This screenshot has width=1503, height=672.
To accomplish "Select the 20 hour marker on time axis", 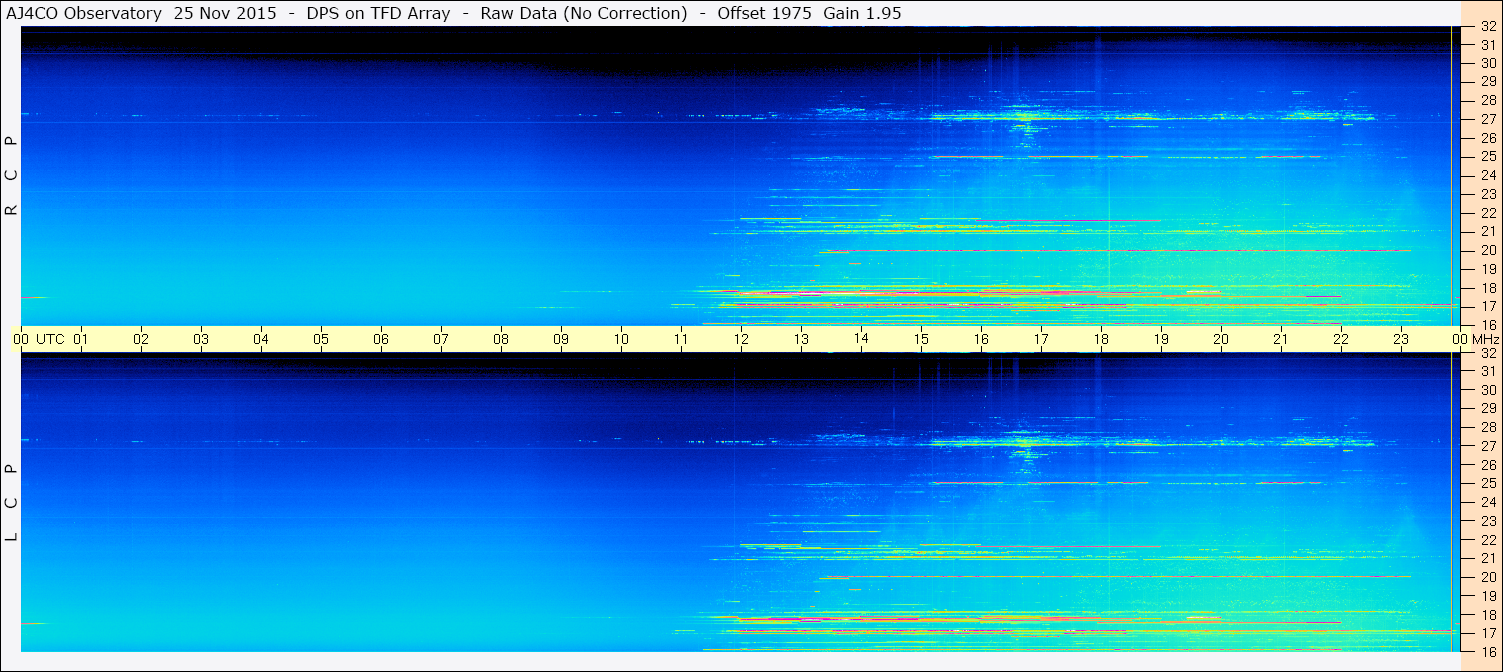I will point(1221,339).
